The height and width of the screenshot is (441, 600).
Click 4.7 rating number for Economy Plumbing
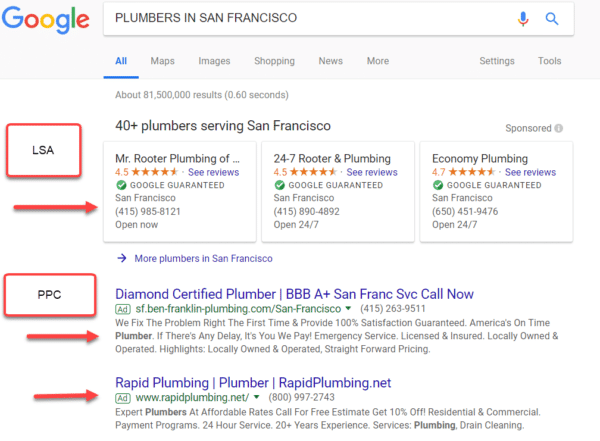[x=439, y=172]
